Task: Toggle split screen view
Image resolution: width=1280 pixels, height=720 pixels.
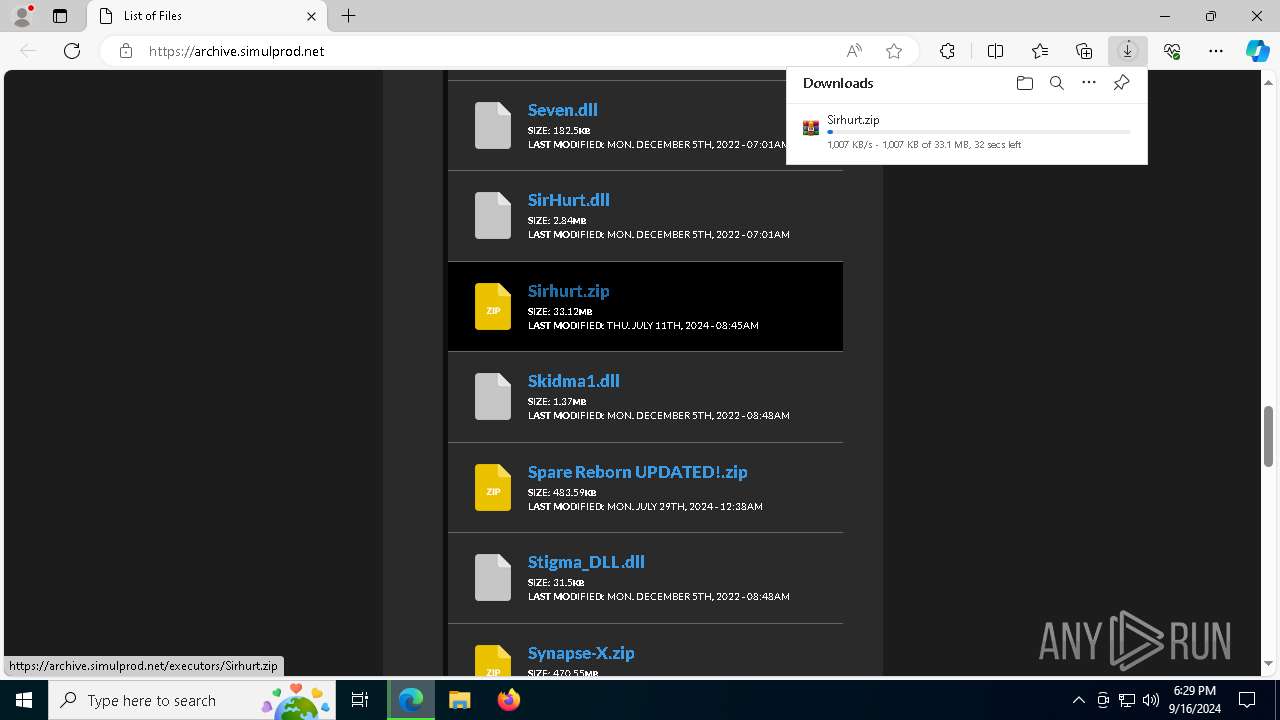Action: pos(995,51)
